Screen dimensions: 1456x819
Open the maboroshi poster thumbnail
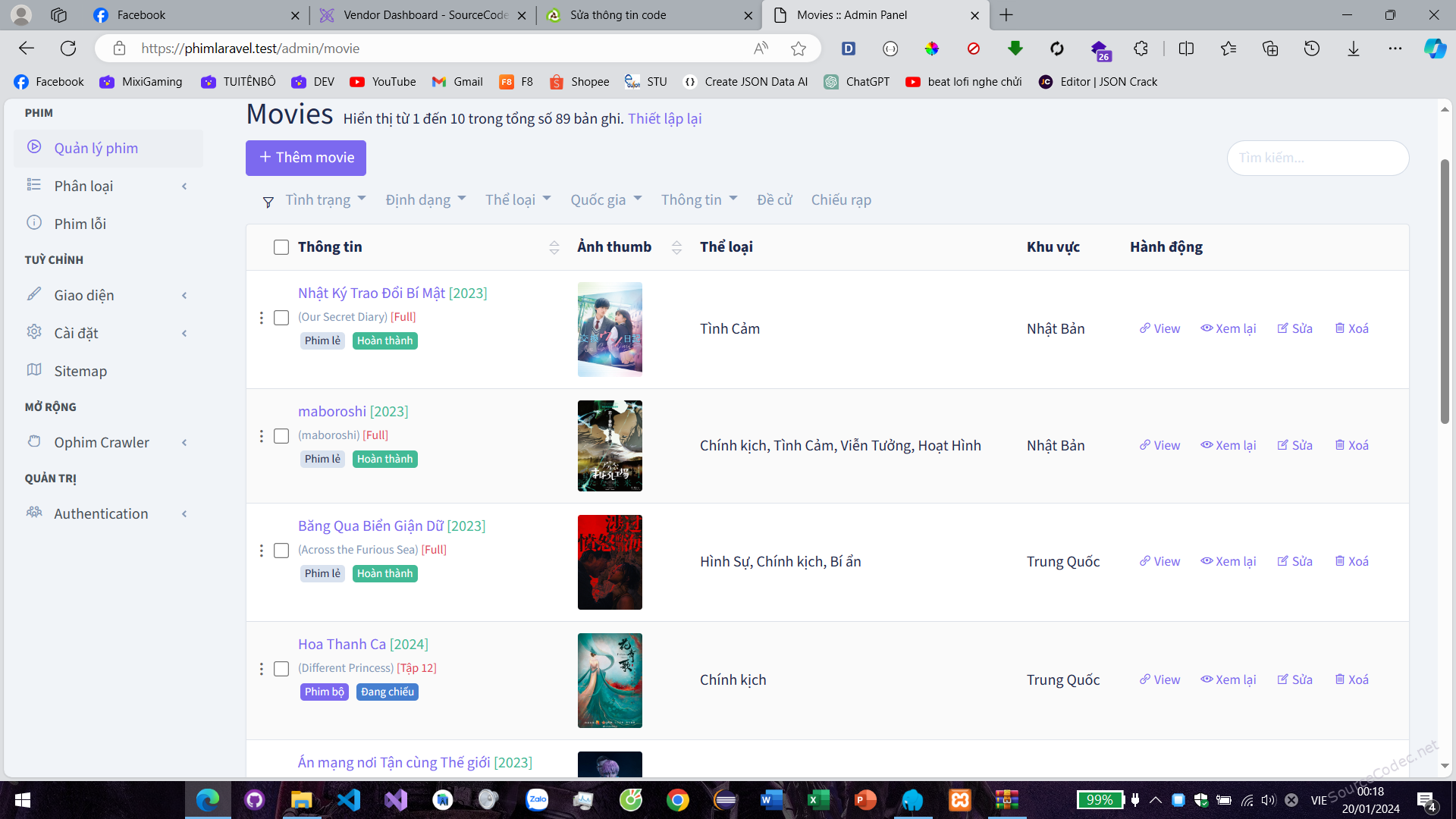(x=610, y=446)
